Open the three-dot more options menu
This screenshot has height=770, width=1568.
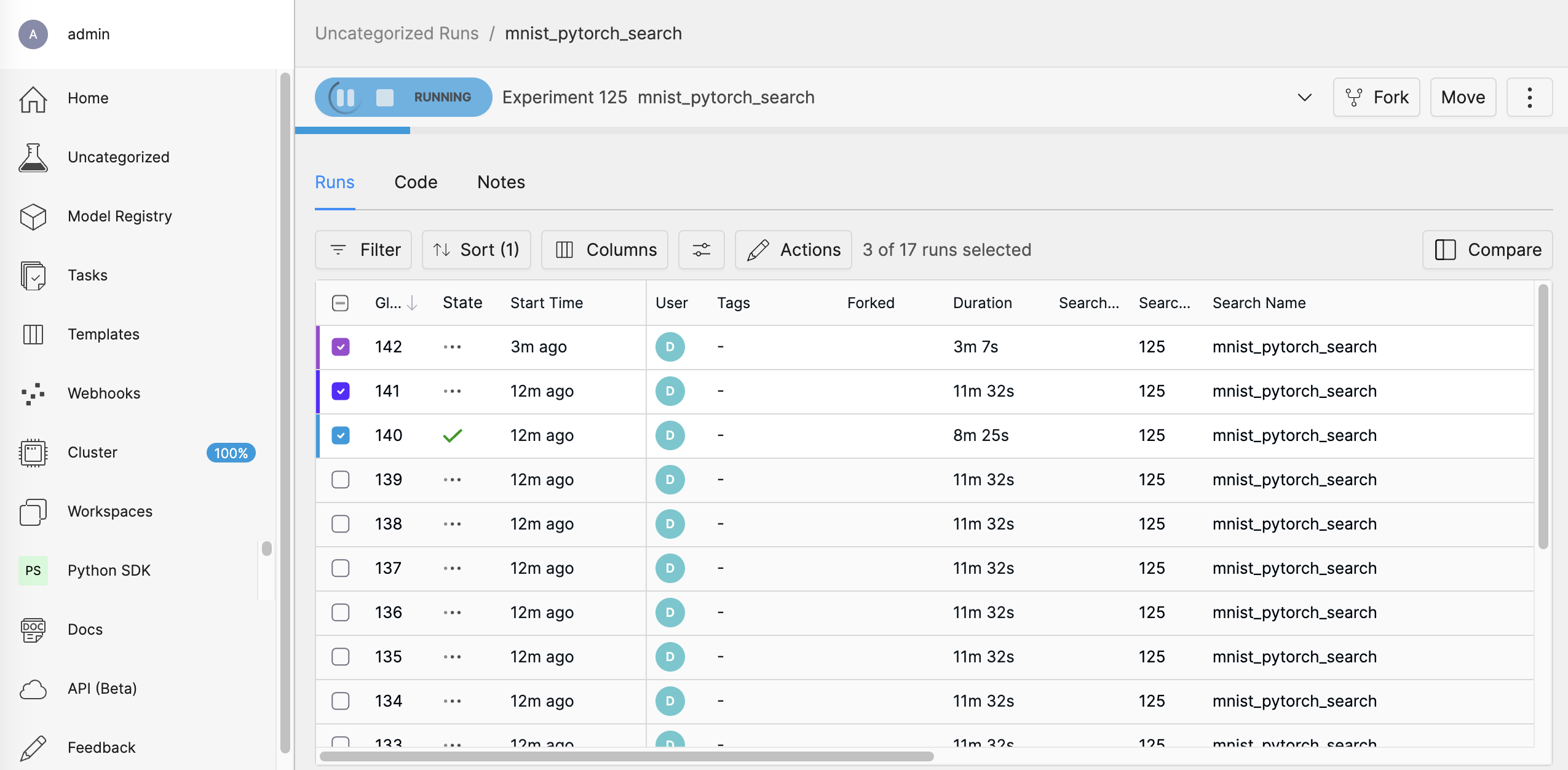(x=1530, y=97)
